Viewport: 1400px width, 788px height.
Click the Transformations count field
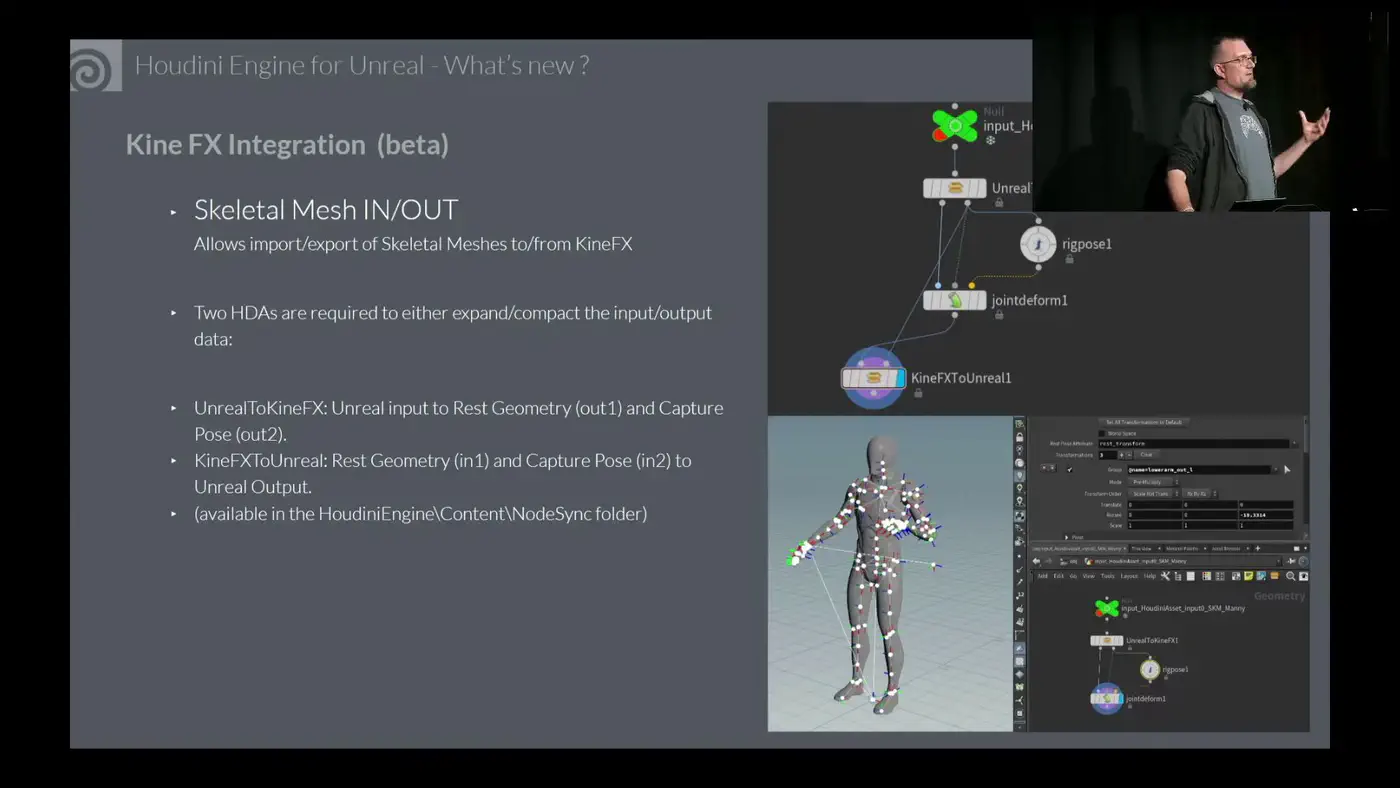[x=1108, y=455]
